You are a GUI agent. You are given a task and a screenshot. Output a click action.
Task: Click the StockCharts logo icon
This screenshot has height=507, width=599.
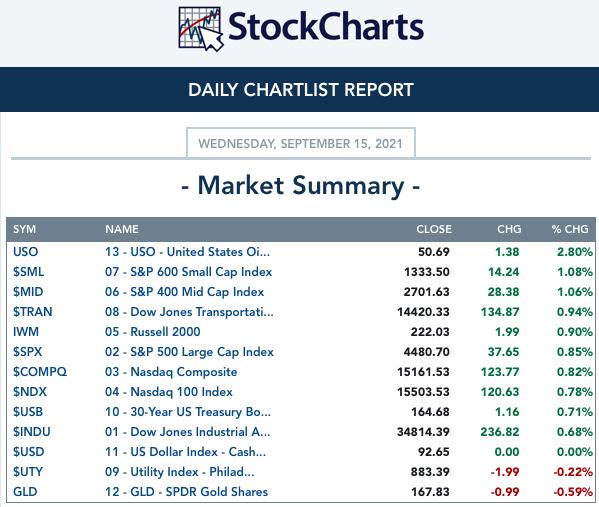(x=201, y=29)
